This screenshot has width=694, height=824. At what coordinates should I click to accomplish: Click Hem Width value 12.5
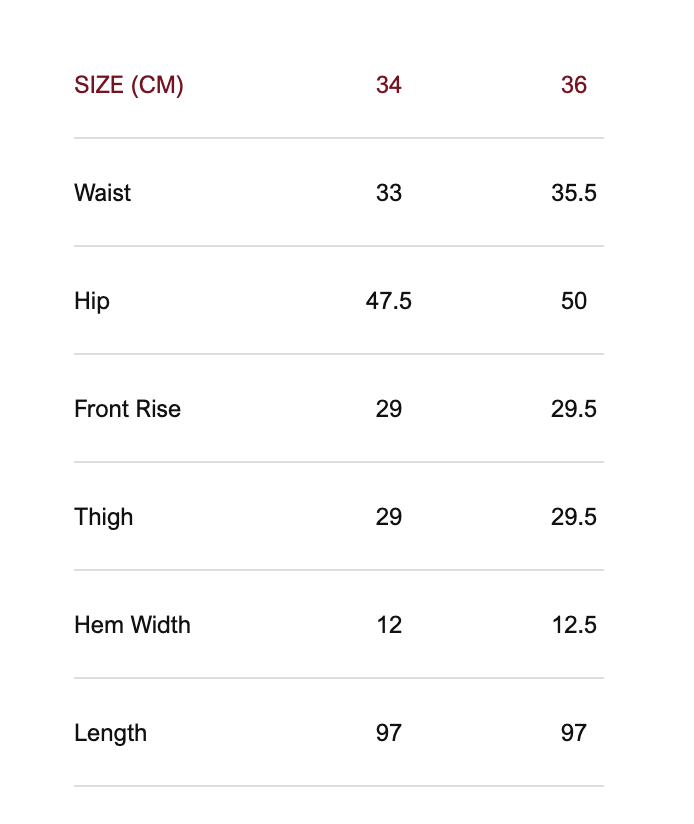click(574, 625)
